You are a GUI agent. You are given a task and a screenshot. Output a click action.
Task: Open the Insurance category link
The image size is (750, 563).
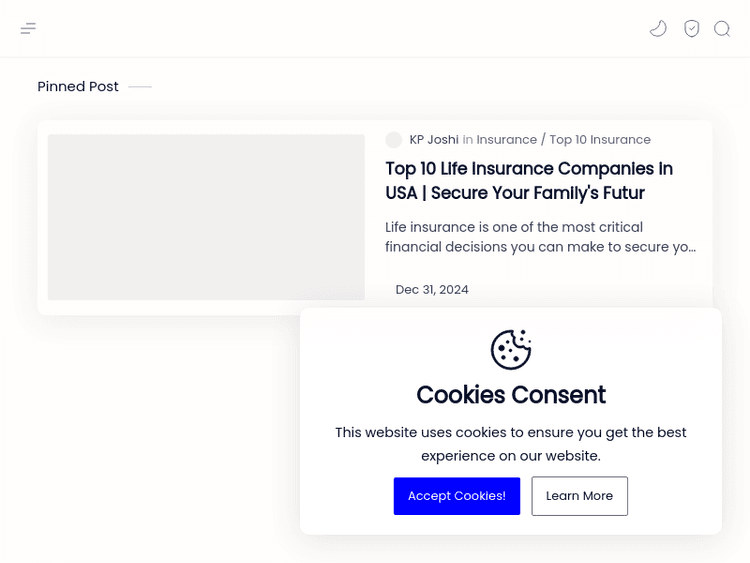(506, 140)
